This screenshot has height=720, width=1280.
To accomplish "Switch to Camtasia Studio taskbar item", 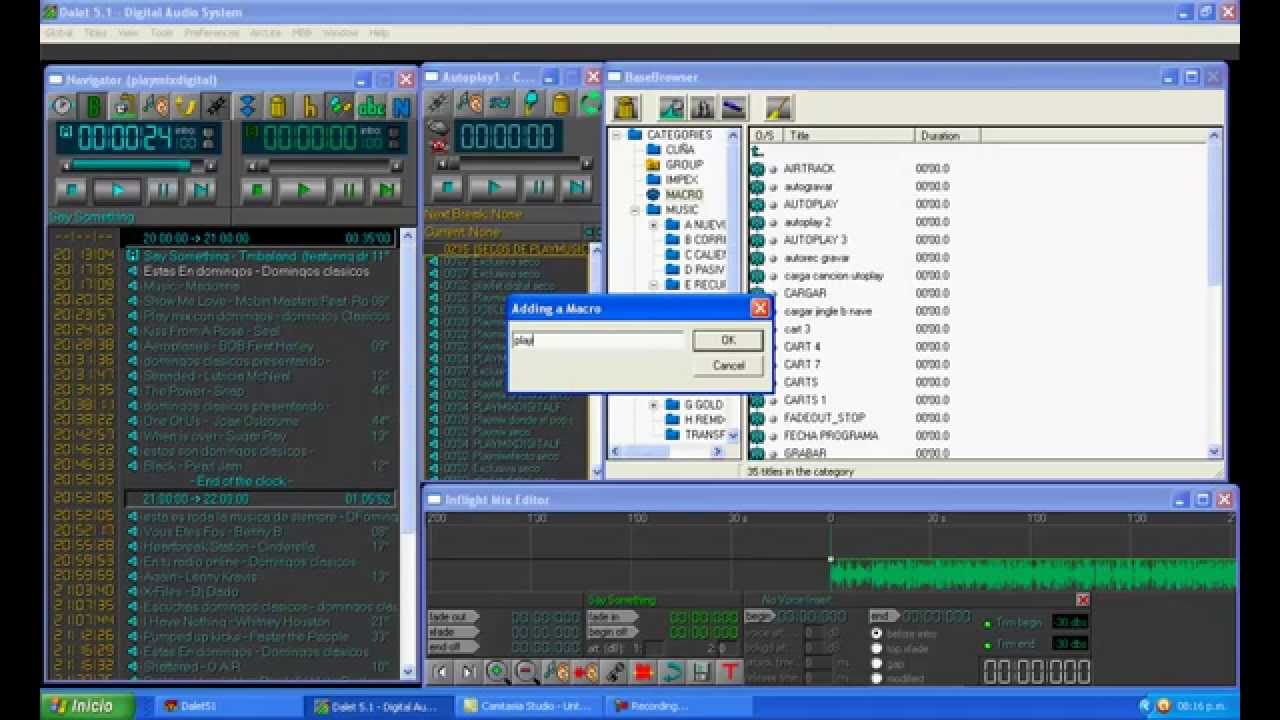I will pyautogui.click(x=528, y=706).
